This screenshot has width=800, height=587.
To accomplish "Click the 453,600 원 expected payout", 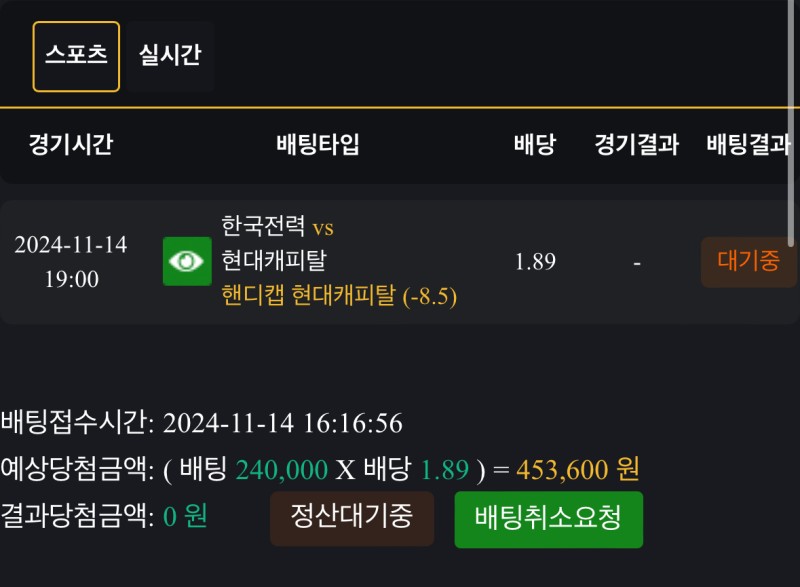I will point(577,469).
